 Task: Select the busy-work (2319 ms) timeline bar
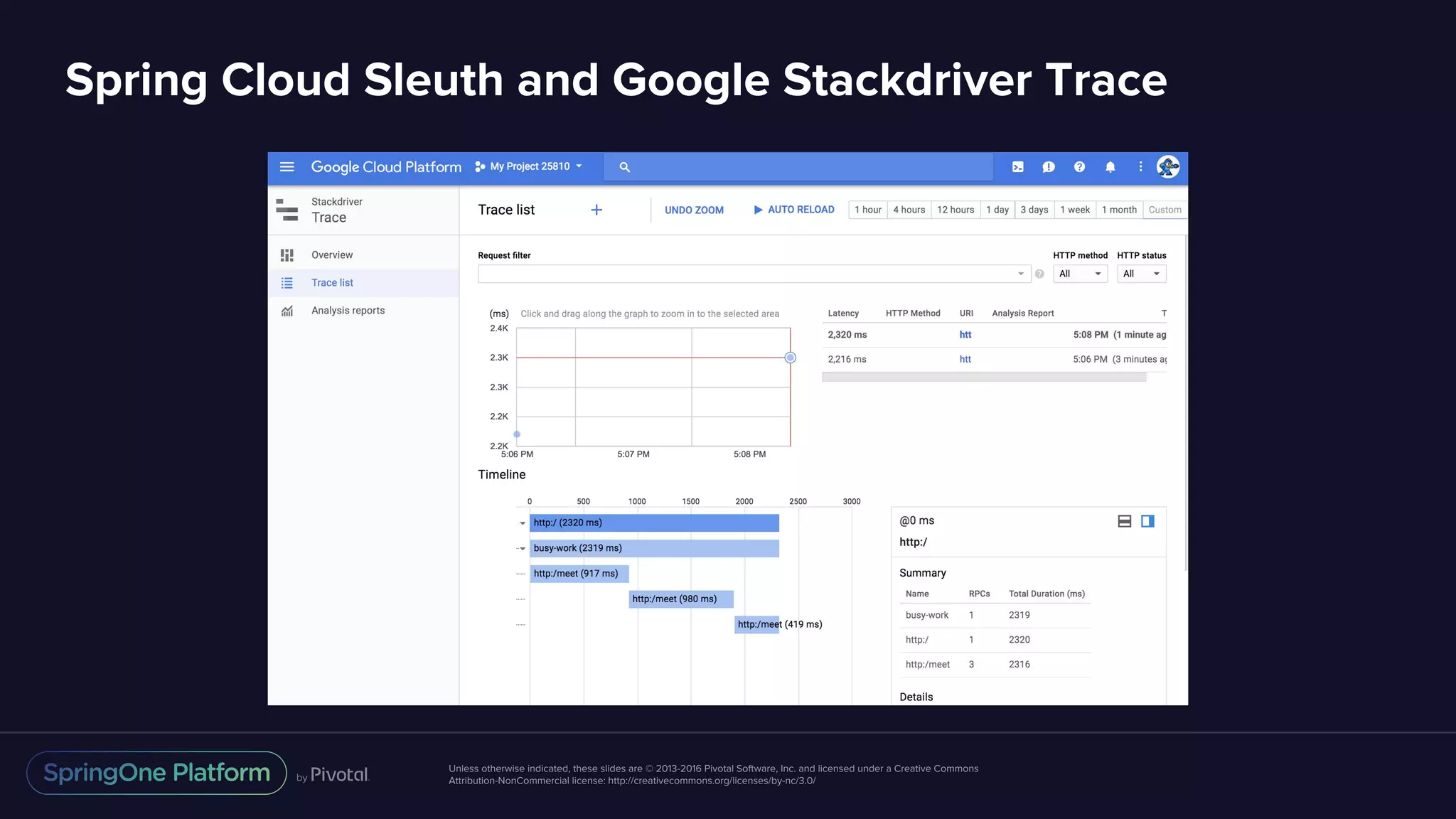[654, 548]
